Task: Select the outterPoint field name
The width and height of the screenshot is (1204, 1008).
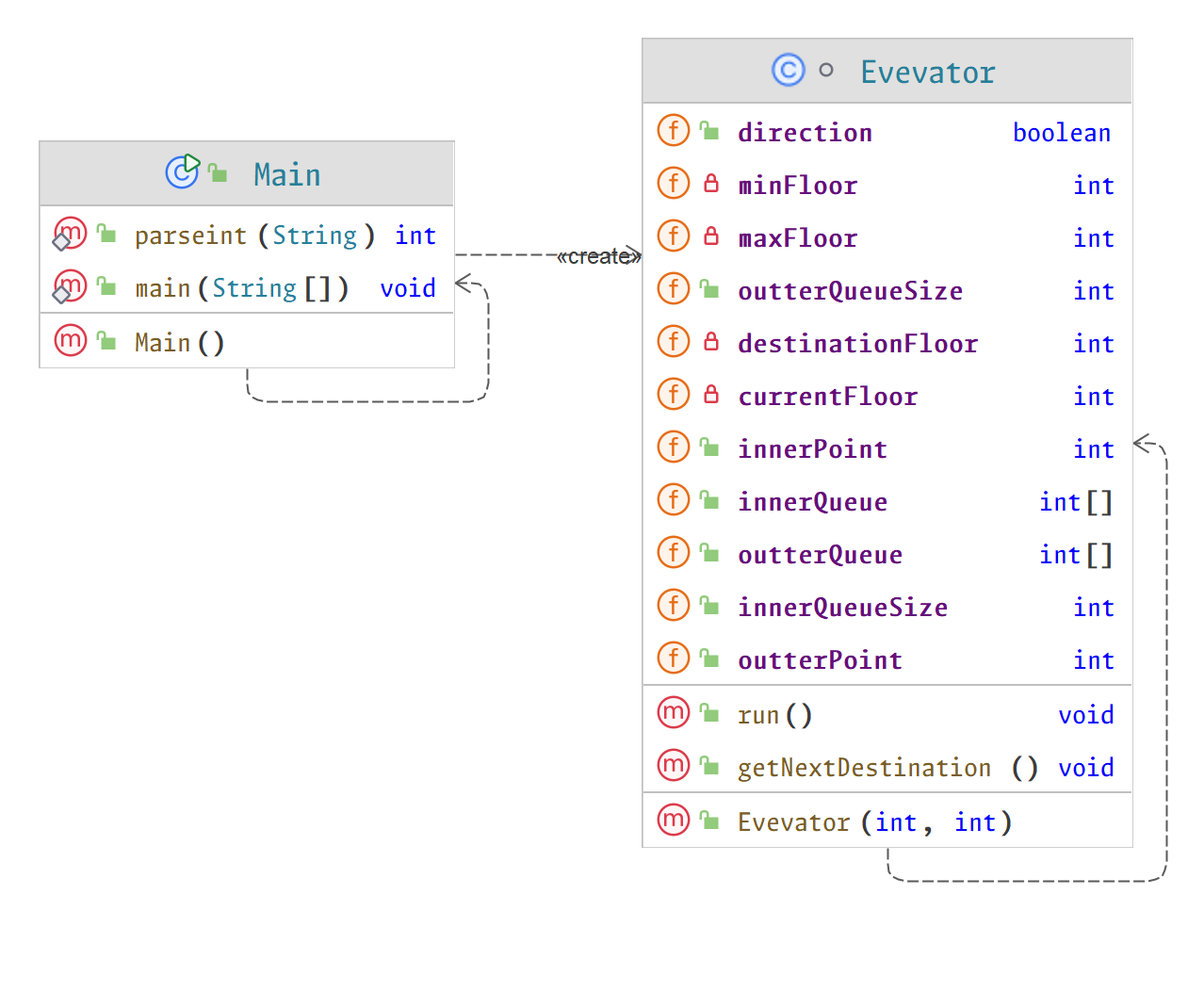Action: pyautogui.click(x=821, y=660)
